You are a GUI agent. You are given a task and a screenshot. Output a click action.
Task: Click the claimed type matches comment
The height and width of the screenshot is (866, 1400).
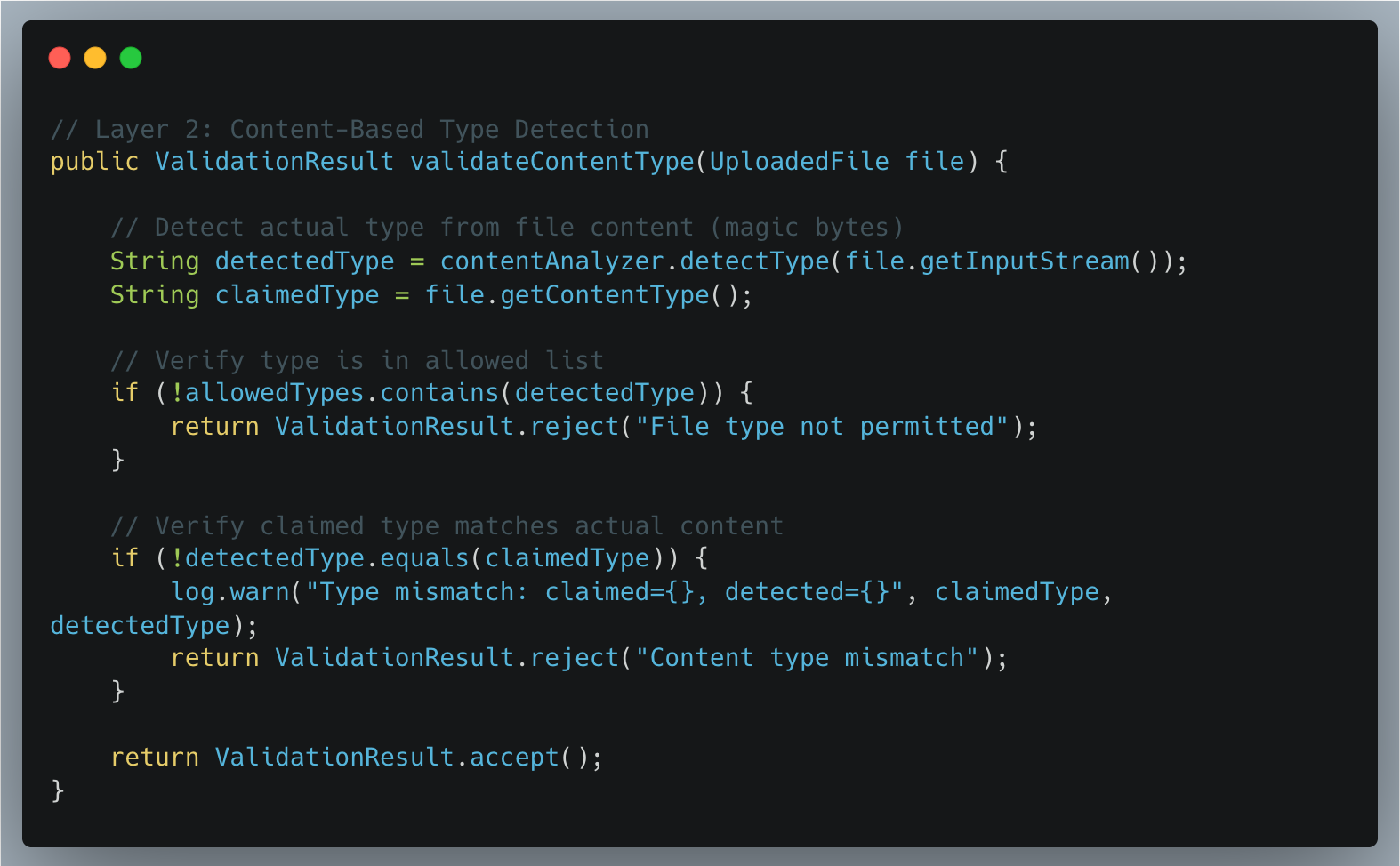(447, 526)
